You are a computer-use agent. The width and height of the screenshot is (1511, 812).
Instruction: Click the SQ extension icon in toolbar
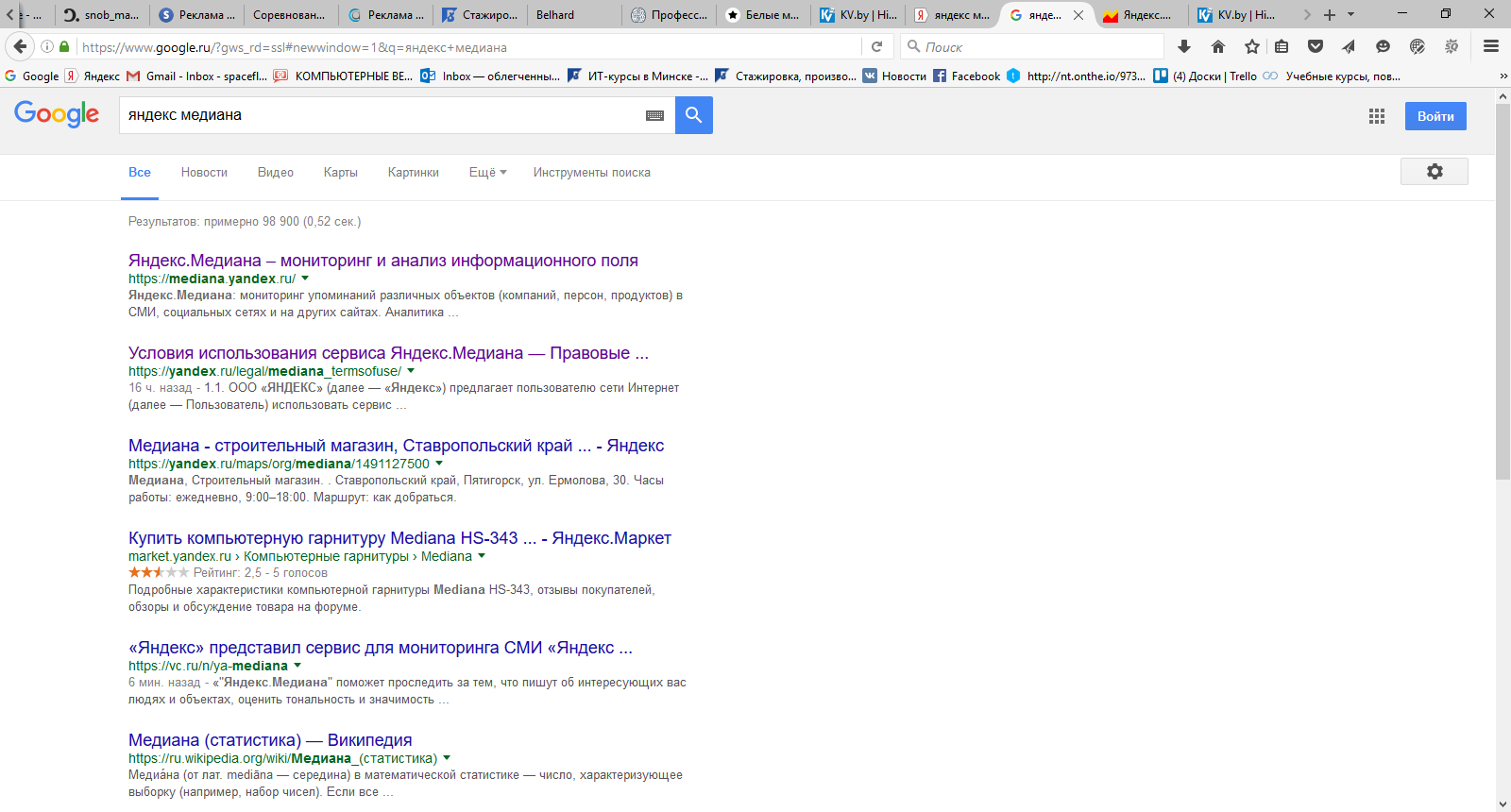(1452, 46)
